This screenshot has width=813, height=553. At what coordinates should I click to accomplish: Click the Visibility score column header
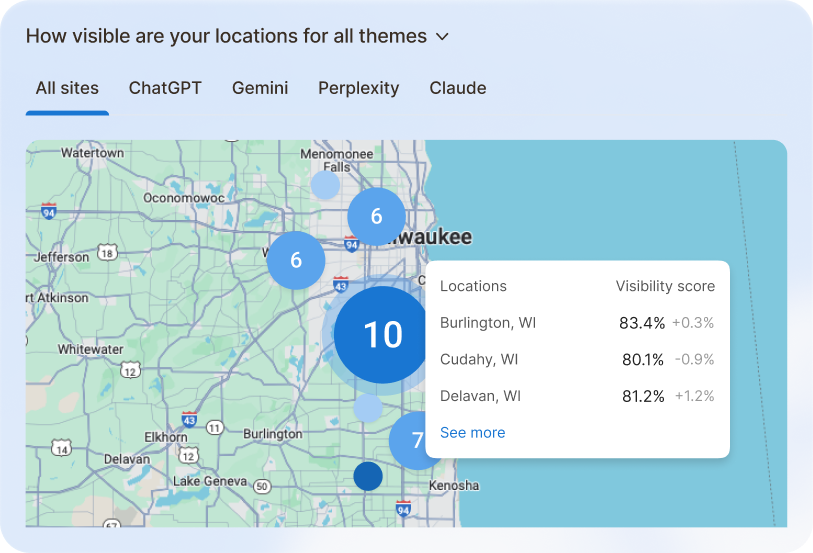pyautogui.click(x=665, y=286)
